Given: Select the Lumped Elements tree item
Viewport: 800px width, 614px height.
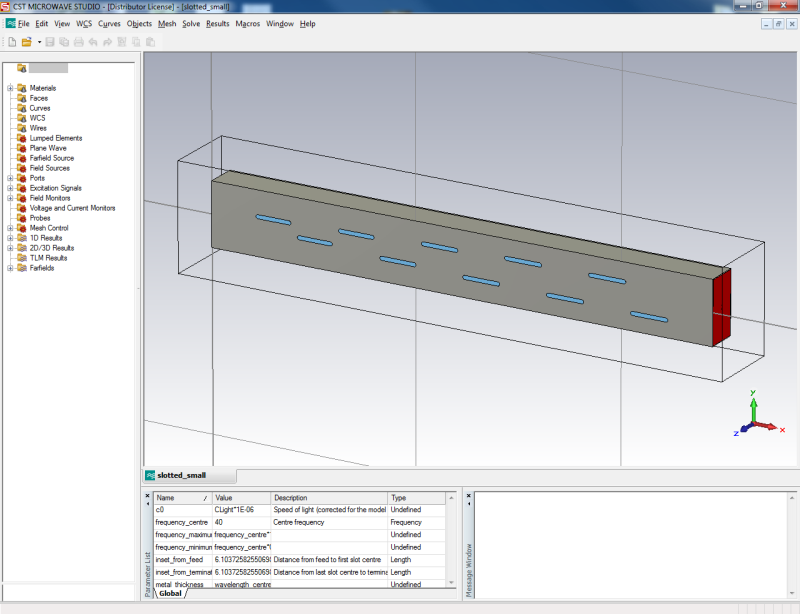Looking at the screenshot, I should click(x=56, y=138).
